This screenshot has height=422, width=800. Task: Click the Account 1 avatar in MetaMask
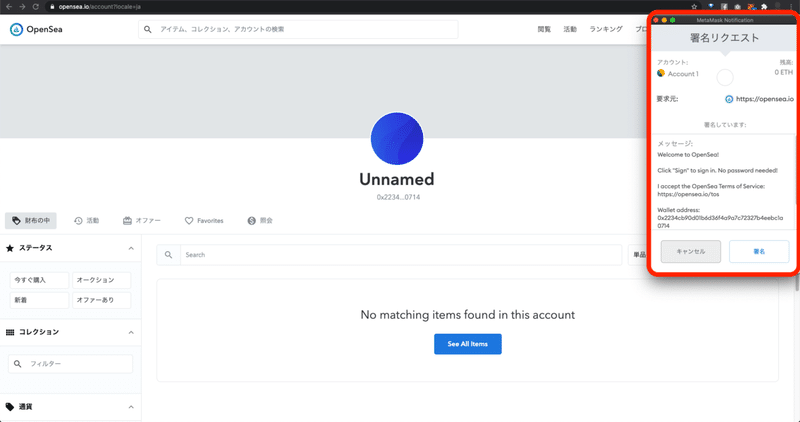661,73
